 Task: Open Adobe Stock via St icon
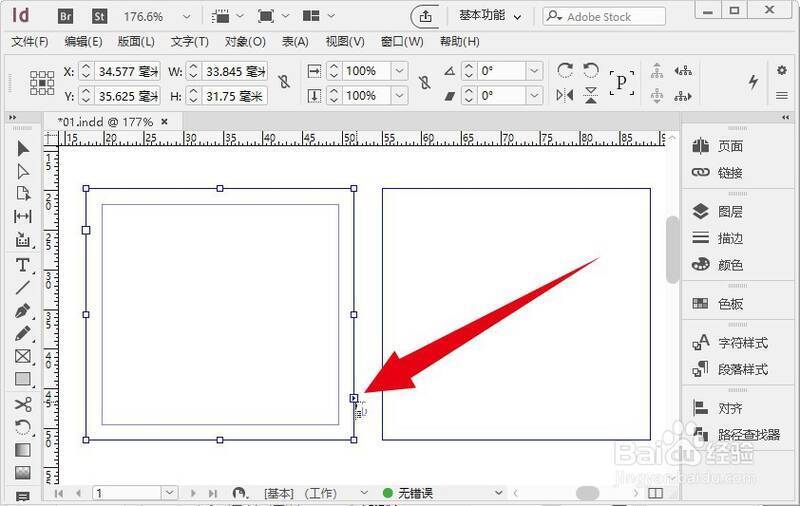tap(100, 17)
